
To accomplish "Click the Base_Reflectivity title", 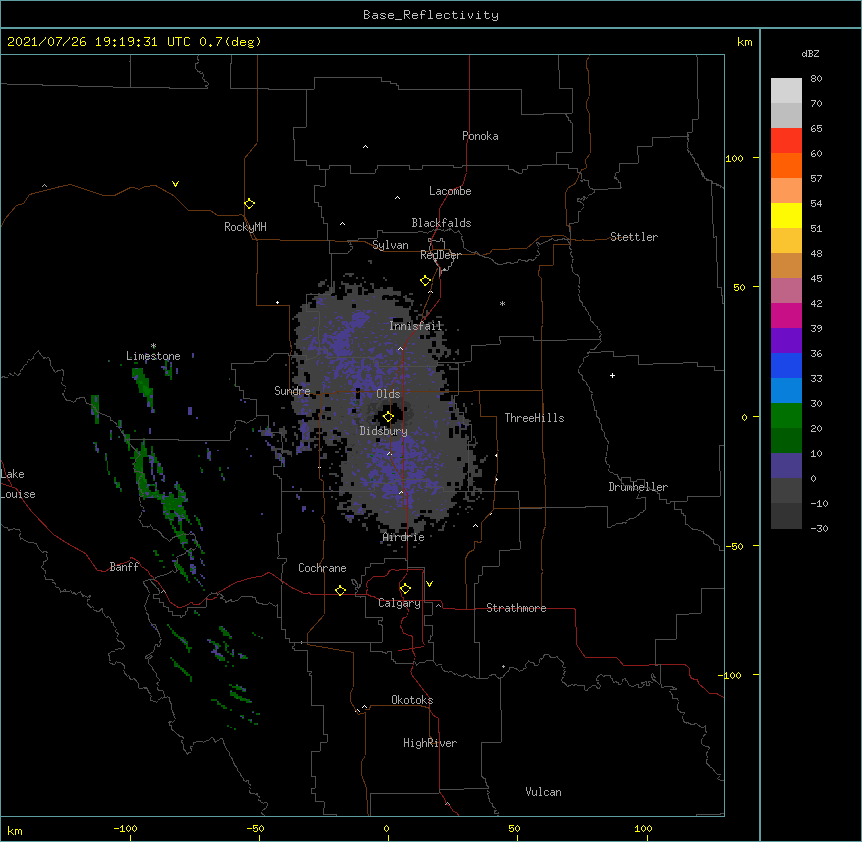I will (431, 15).
